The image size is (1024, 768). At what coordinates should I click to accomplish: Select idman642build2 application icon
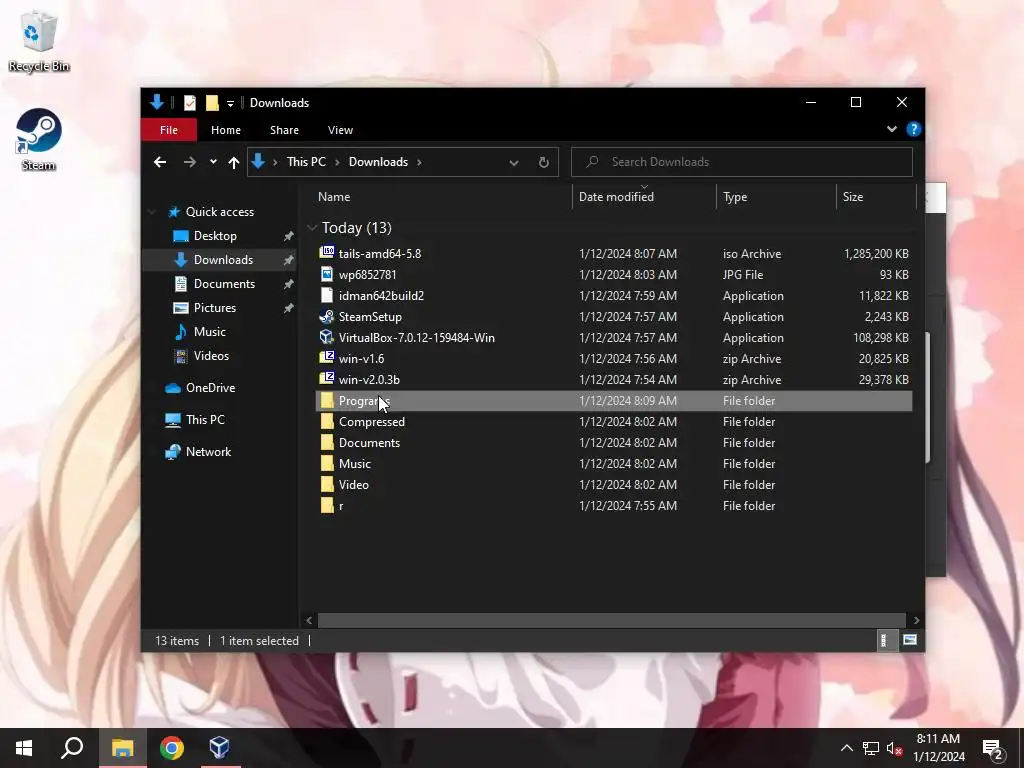pos(327,295)
